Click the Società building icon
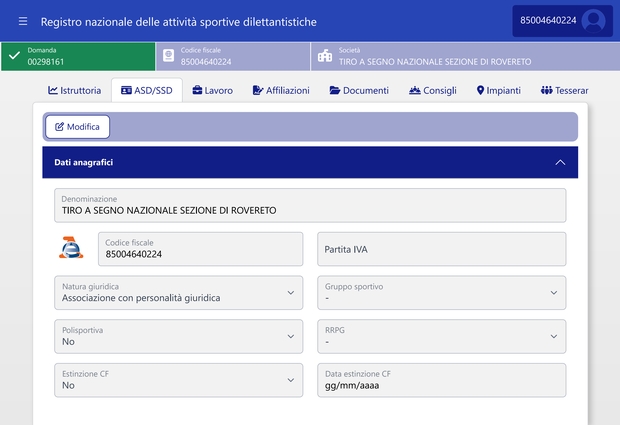The height and width of the screenshot is (425, 620). tap(325, 56)
